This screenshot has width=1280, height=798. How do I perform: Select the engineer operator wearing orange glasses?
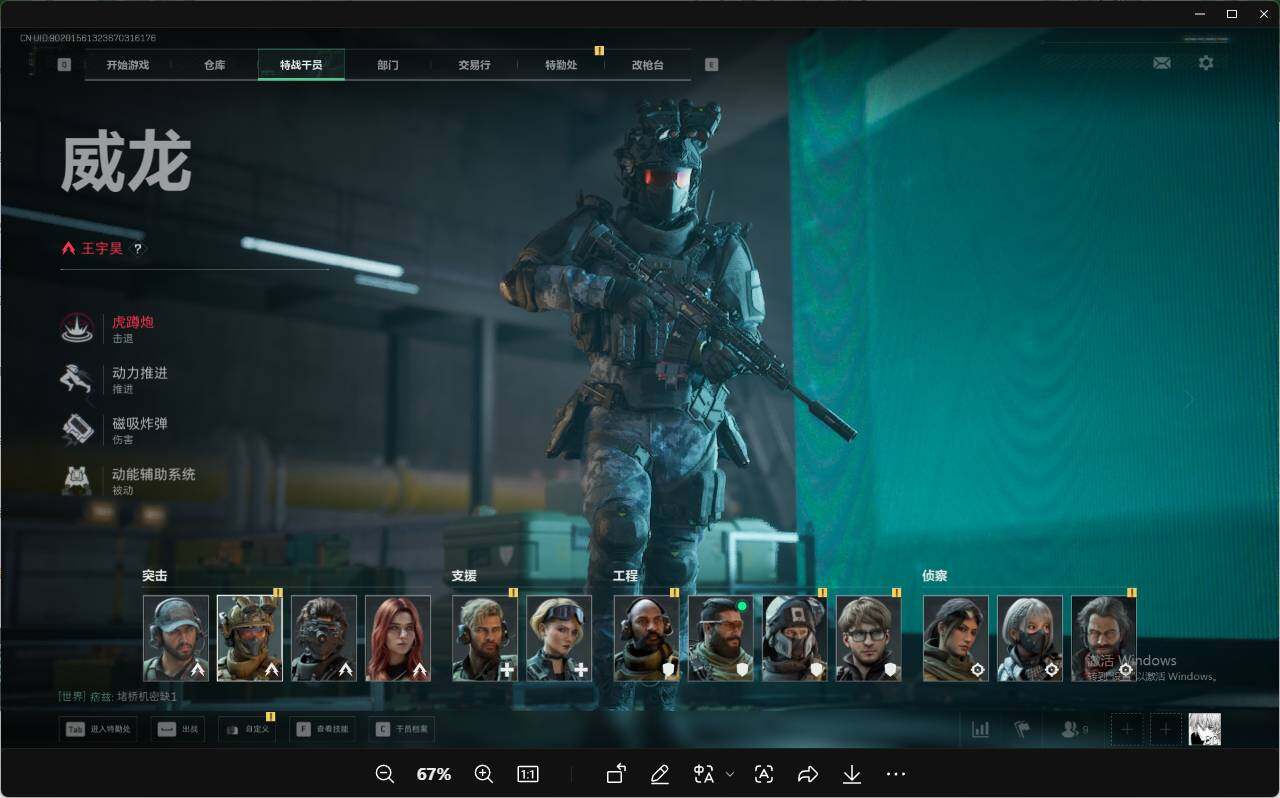(721, 638)
